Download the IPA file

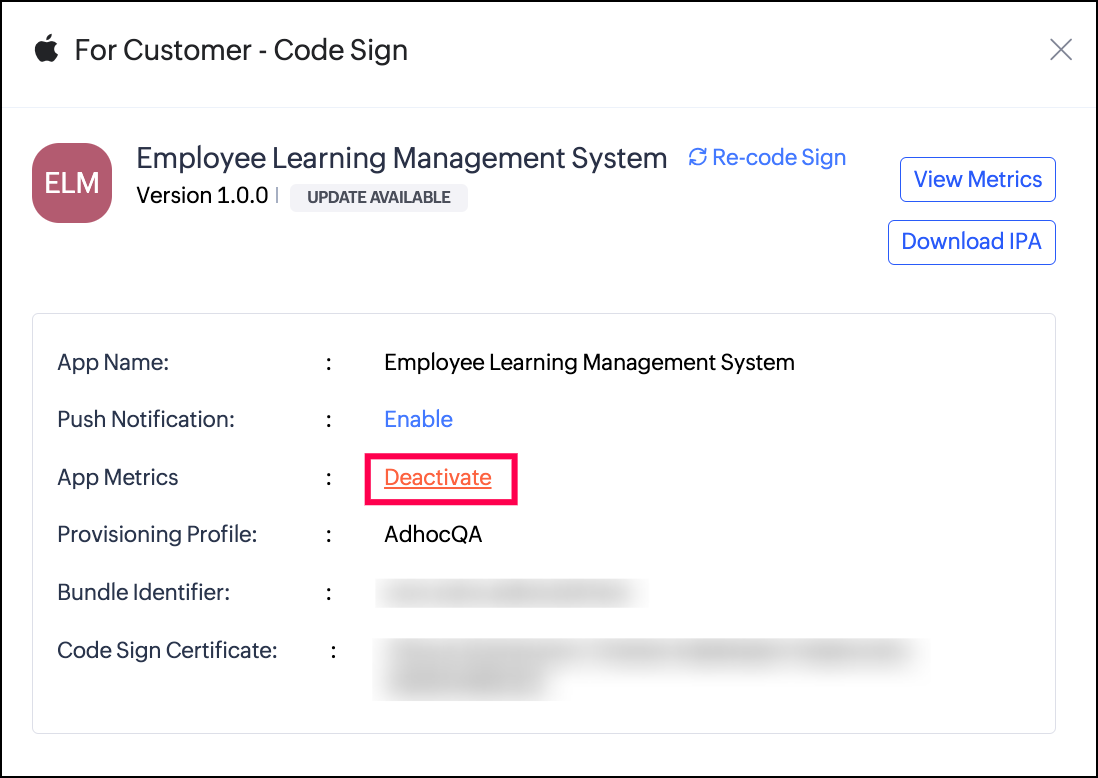coord(971,242)
